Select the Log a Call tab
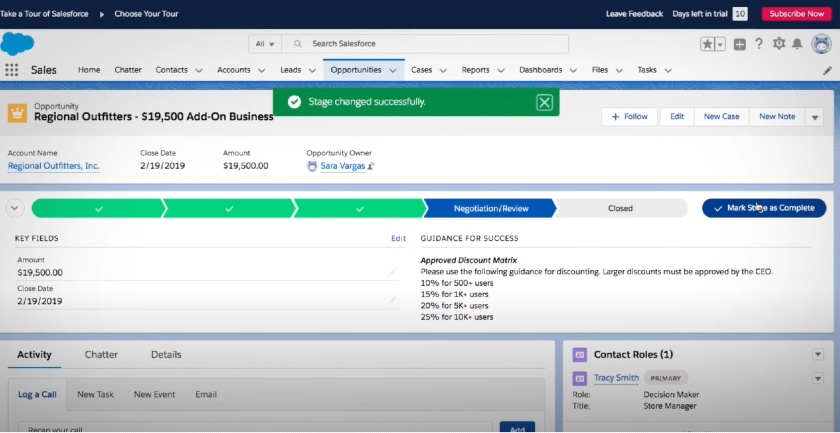 (38, 394)
